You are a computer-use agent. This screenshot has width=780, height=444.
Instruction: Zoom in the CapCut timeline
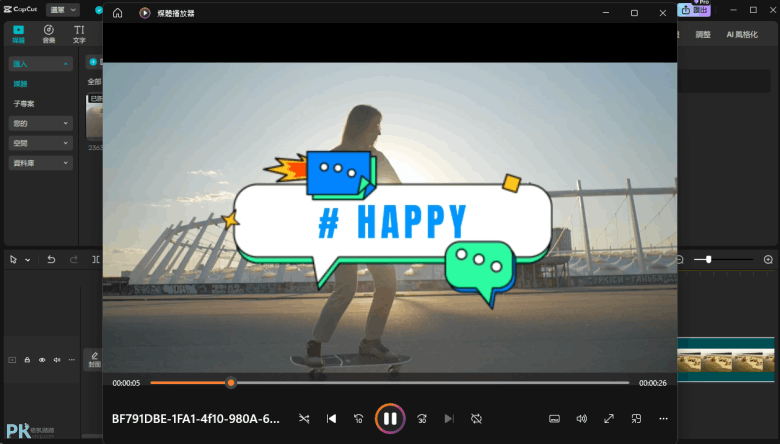click(768, 260)
